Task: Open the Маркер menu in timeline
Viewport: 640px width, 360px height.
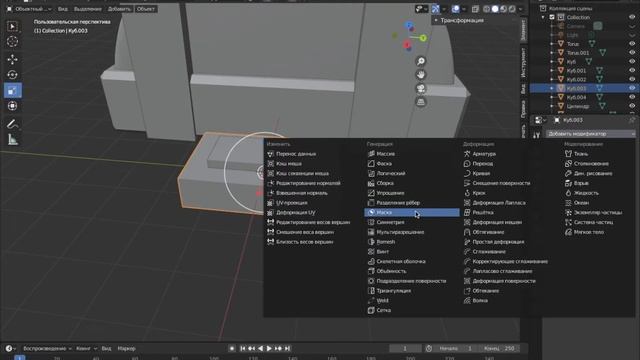Action: (x=127, y=349)
